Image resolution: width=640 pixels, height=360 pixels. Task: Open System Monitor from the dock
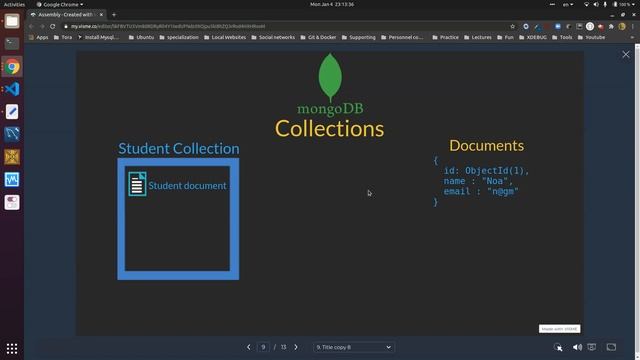[x=12, y=180]
